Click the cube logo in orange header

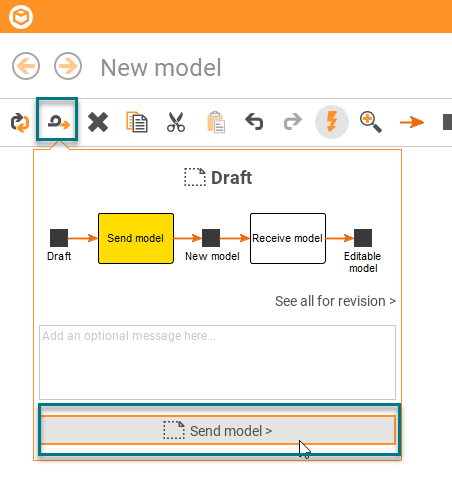(21, 17)
